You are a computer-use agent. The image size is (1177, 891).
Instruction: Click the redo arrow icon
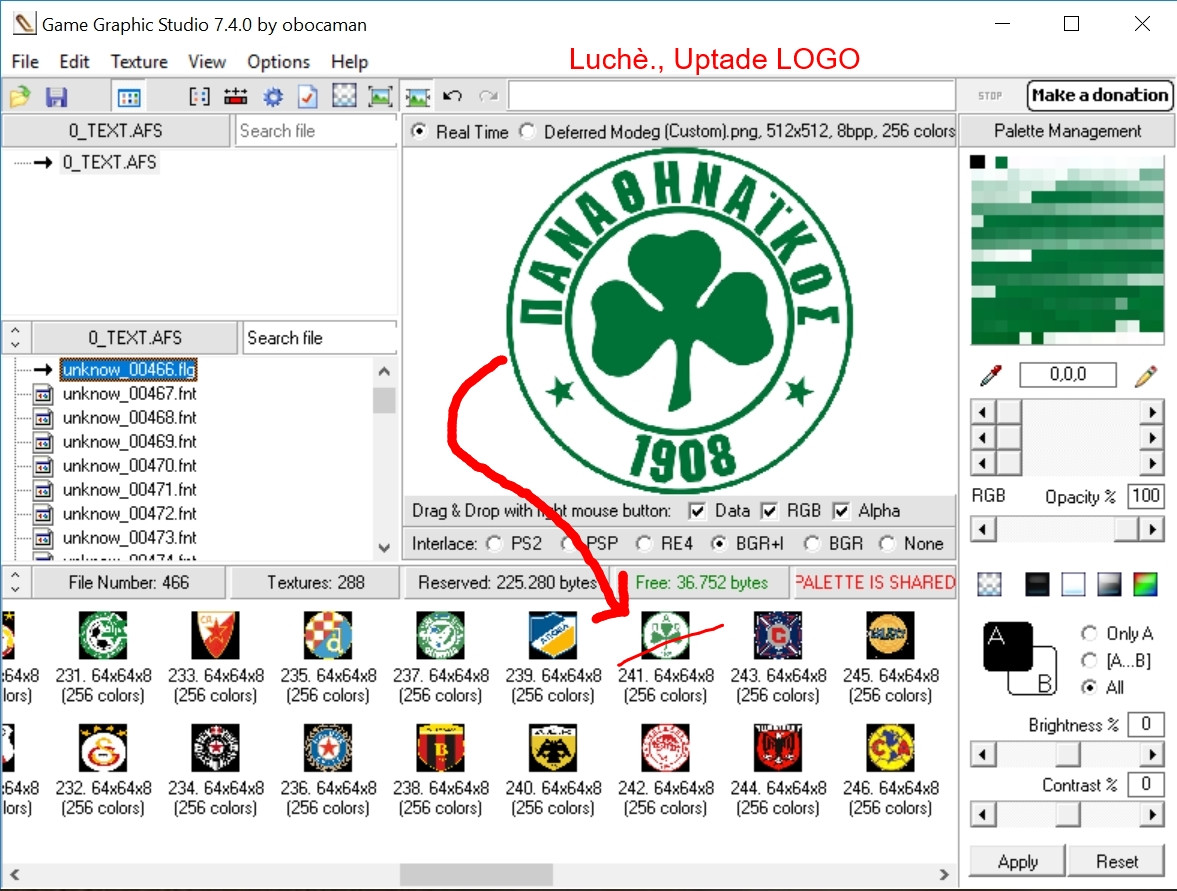(489, 96)
